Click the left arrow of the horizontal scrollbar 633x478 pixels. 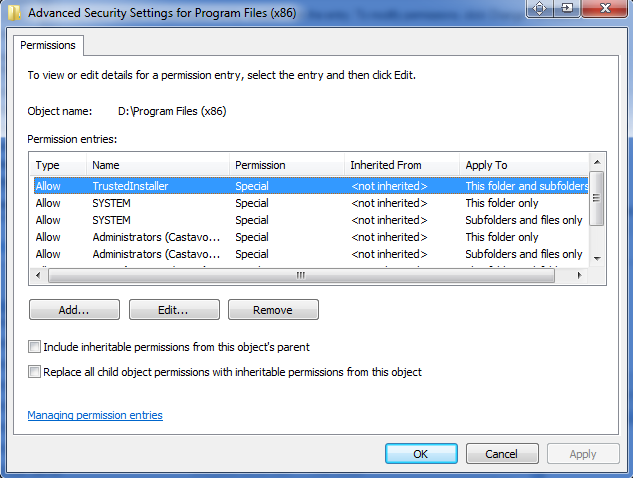pyautogui.click(x=38, y=276)
